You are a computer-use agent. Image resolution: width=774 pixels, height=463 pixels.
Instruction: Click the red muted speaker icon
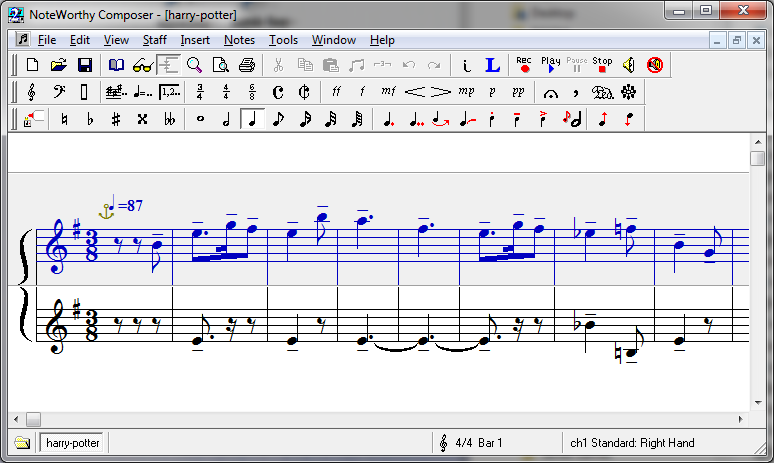coord(655,65)
